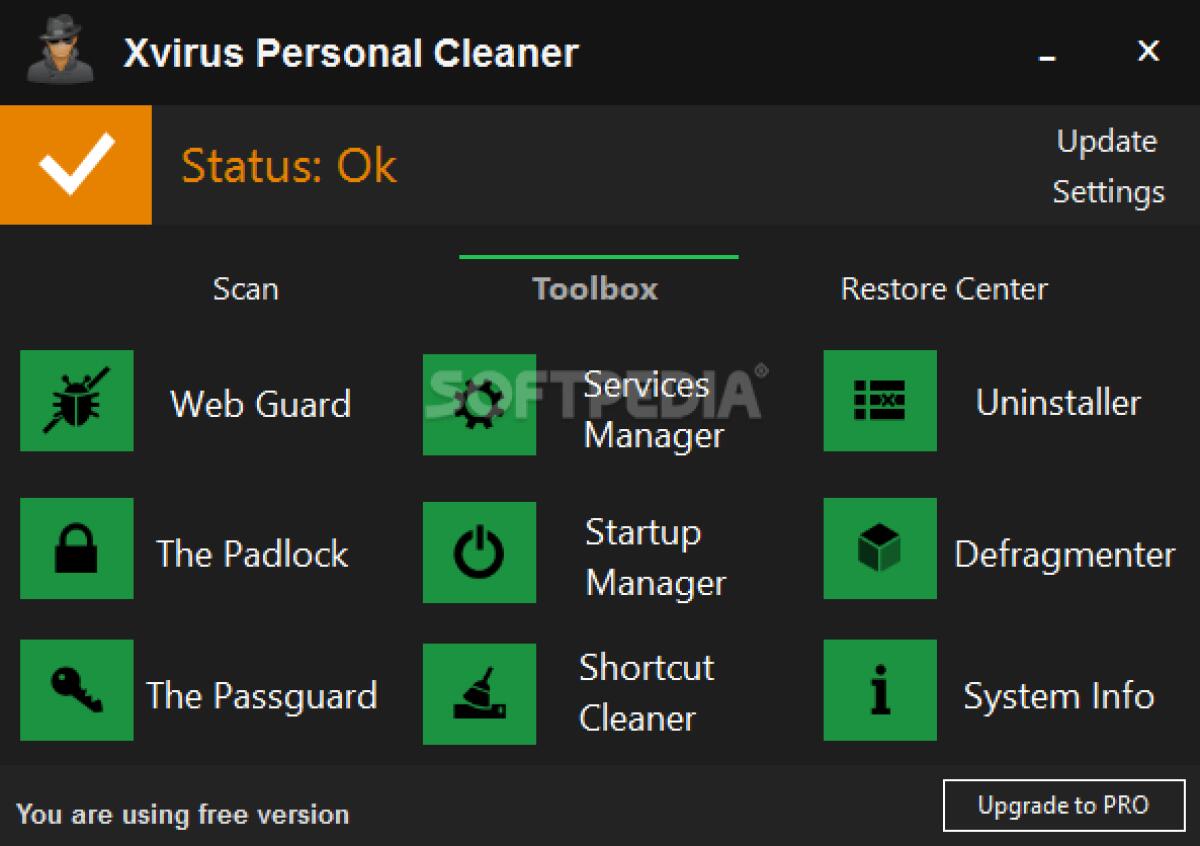Click the Defragmenter text label
The height and width of the screenshot is (846, 1200).
[x=1064, y=554]
